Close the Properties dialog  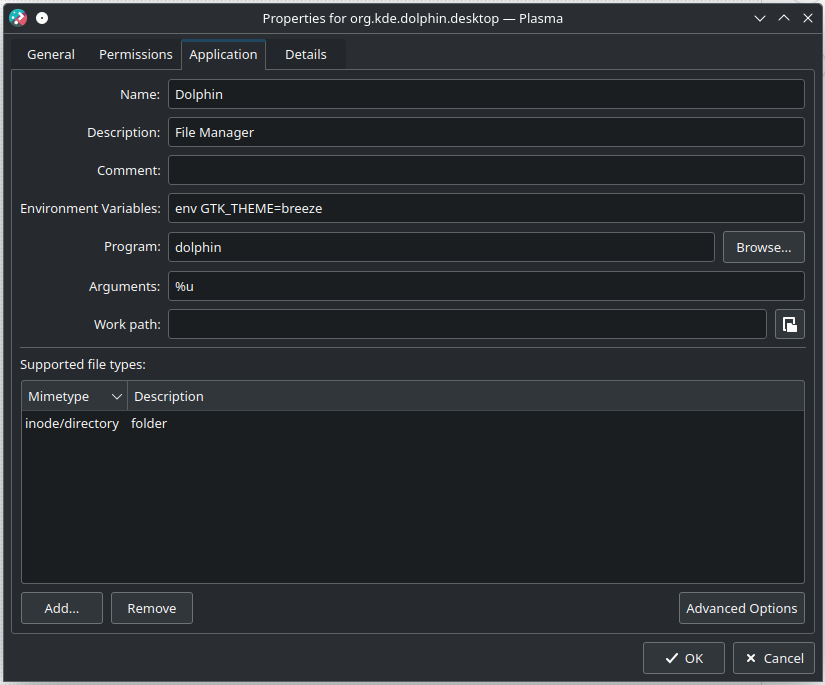coord(808,18)
